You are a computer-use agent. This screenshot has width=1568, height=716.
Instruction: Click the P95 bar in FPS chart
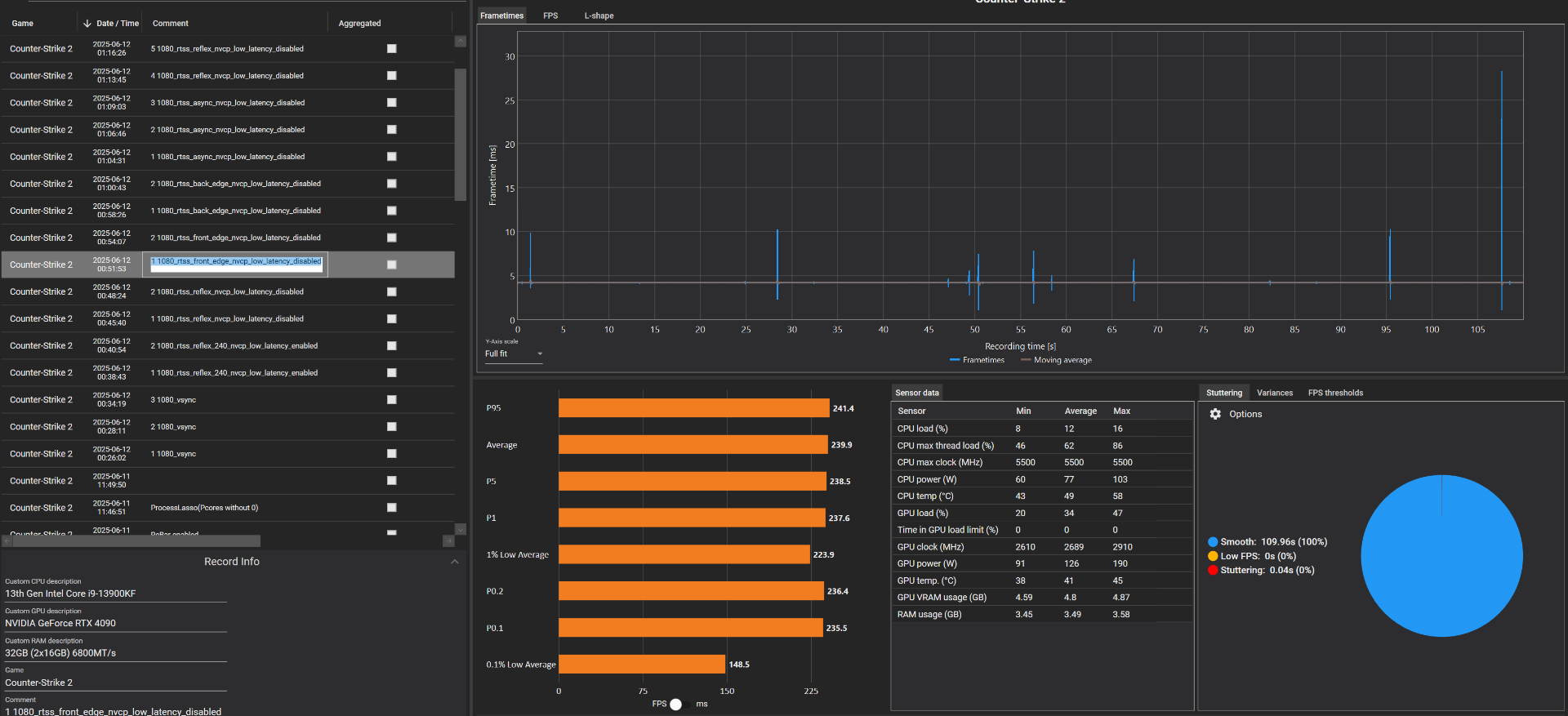pos(693,408)
